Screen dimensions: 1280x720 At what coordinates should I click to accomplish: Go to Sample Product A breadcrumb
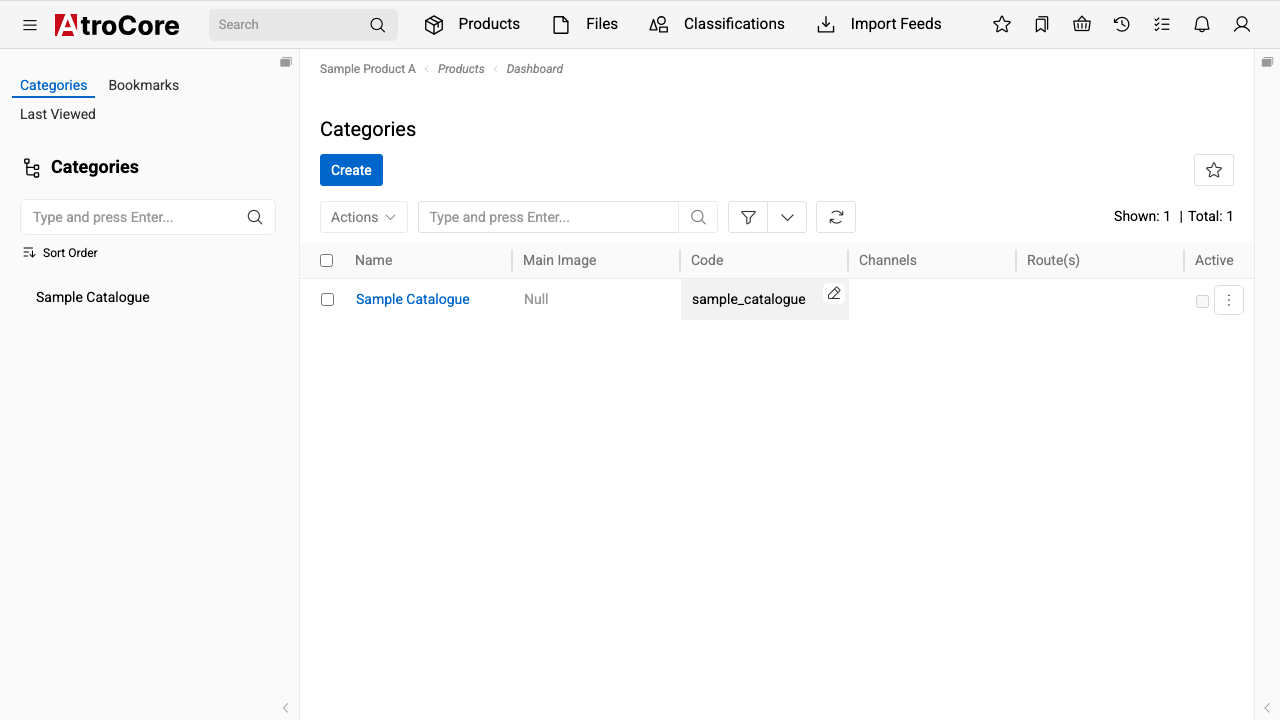368,69
